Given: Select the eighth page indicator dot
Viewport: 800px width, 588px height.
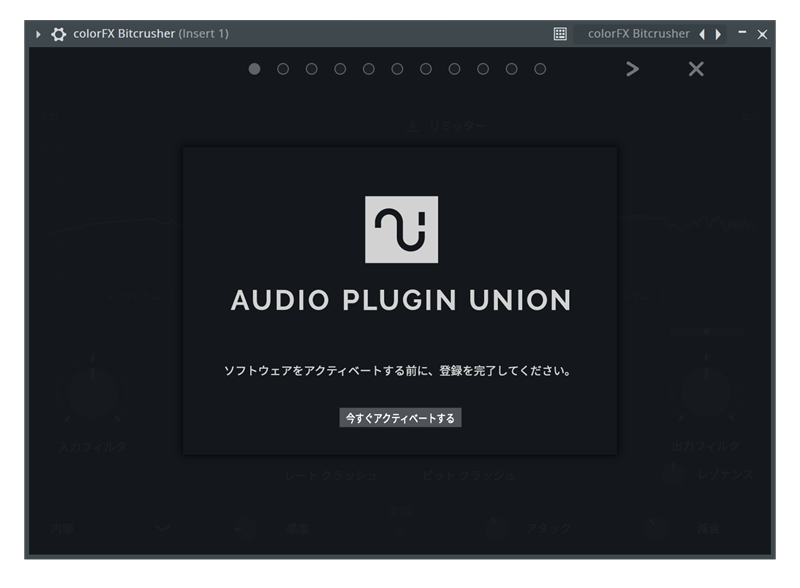Looking at the screenshot, I should coord(454,69).
